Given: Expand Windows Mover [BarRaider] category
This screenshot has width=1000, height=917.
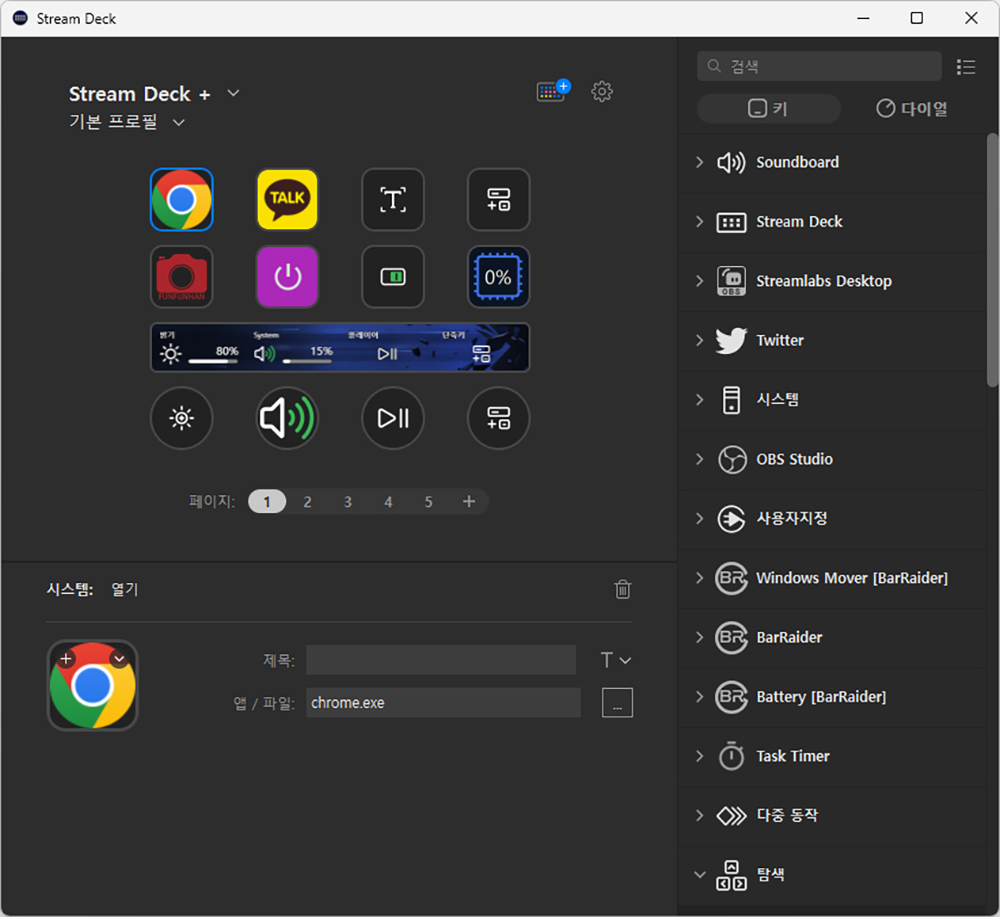Looking at the screenshot, I should pos(700,578).
